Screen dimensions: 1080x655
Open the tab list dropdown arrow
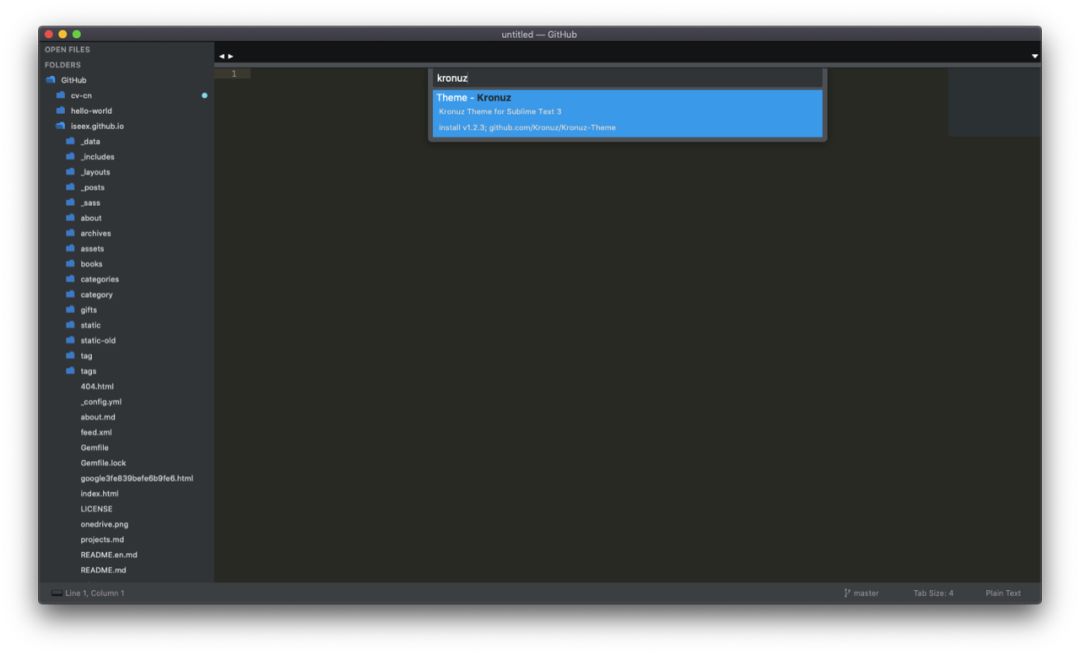[x=1035, y=56]
